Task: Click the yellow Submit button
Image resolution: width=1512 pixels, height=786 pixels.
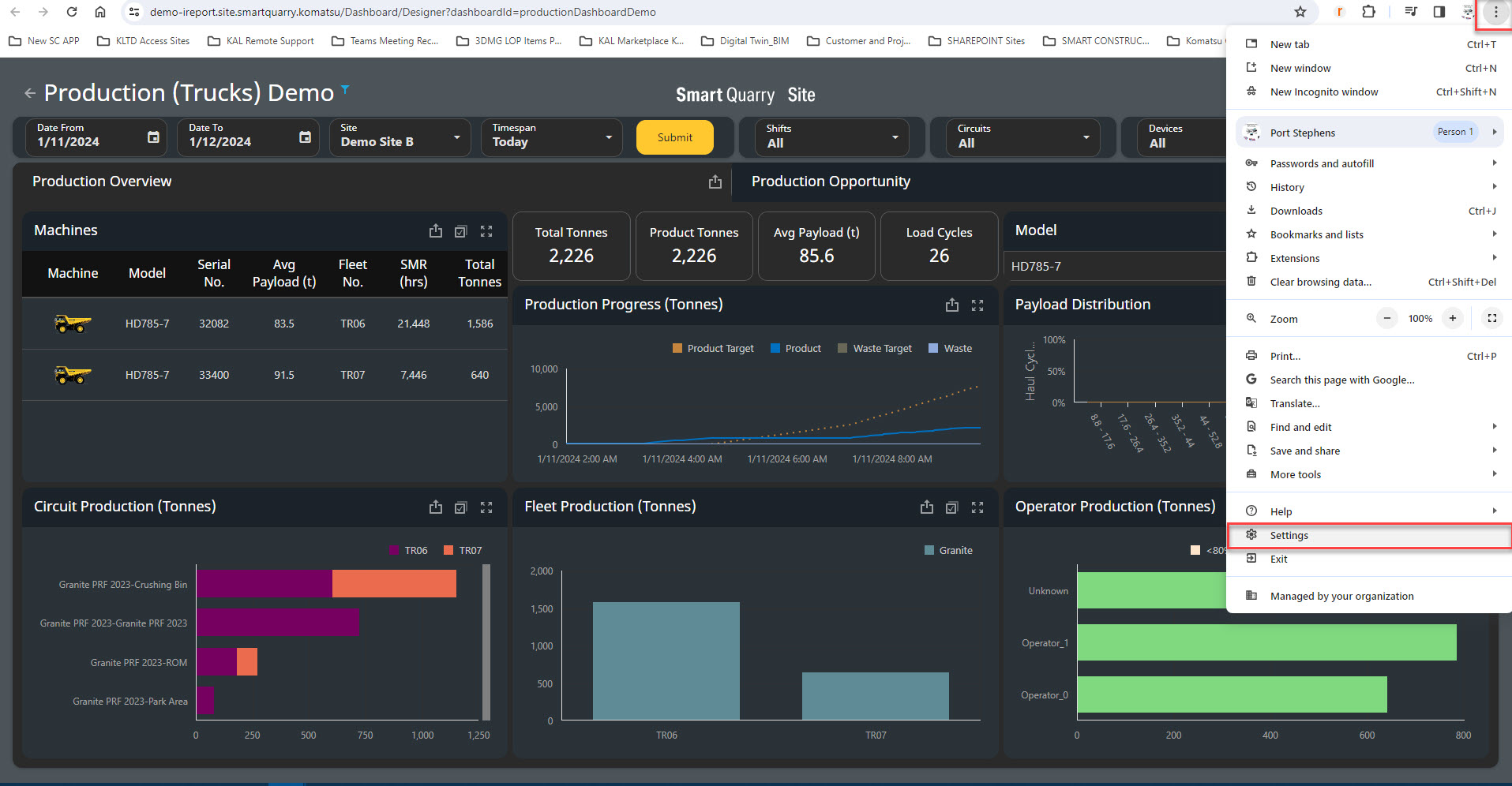Action: 675,137
